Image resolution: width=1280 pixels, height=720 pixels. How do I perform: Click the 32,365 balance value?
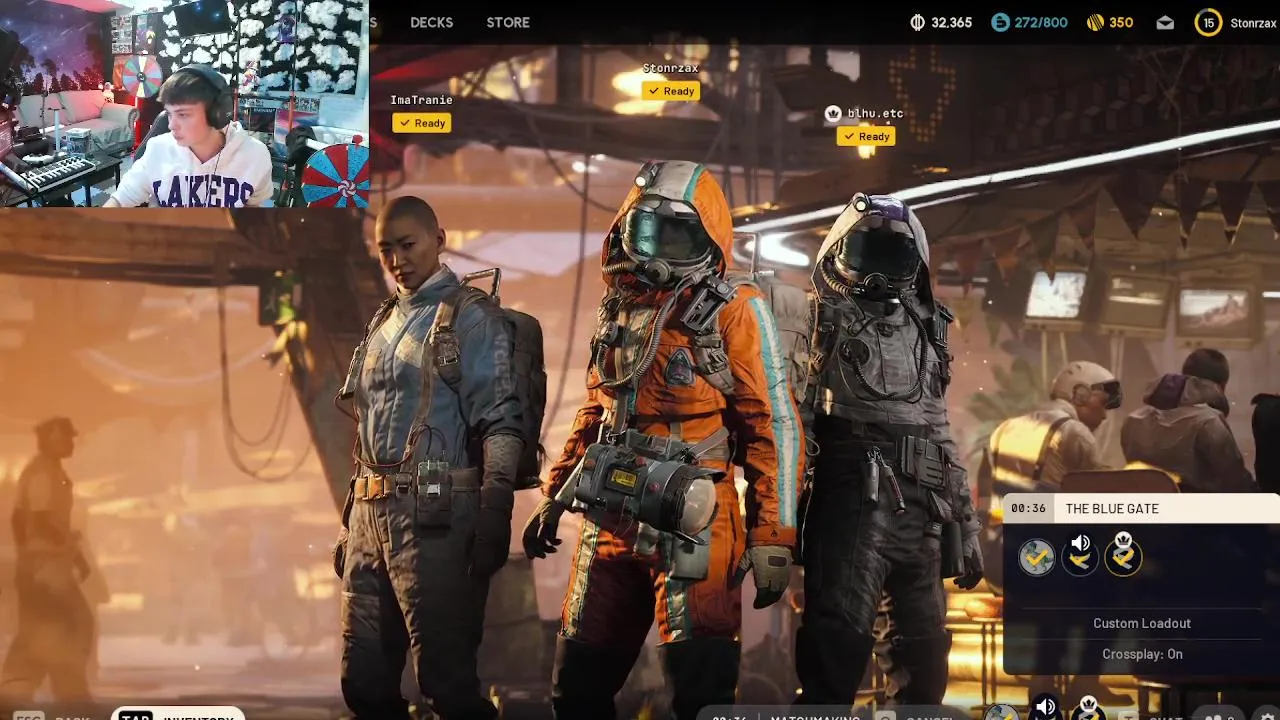pyautogui.click(x=951, y=22)
